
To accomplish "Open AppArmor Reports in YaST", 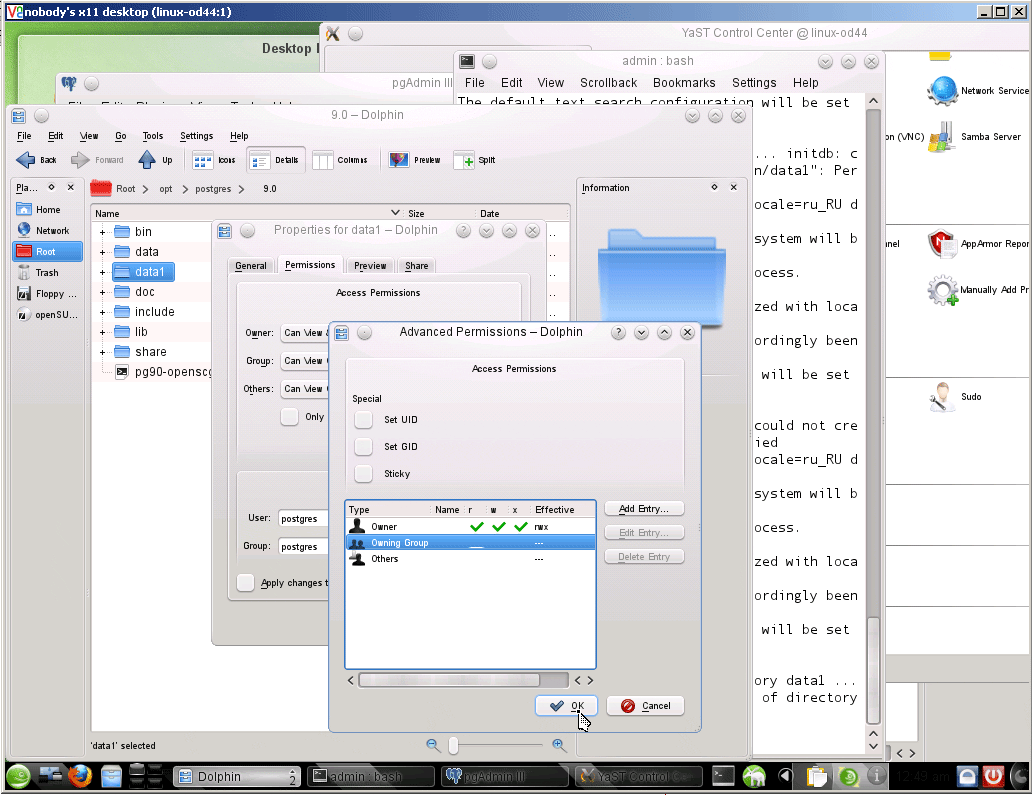I will tap(979, 244).
